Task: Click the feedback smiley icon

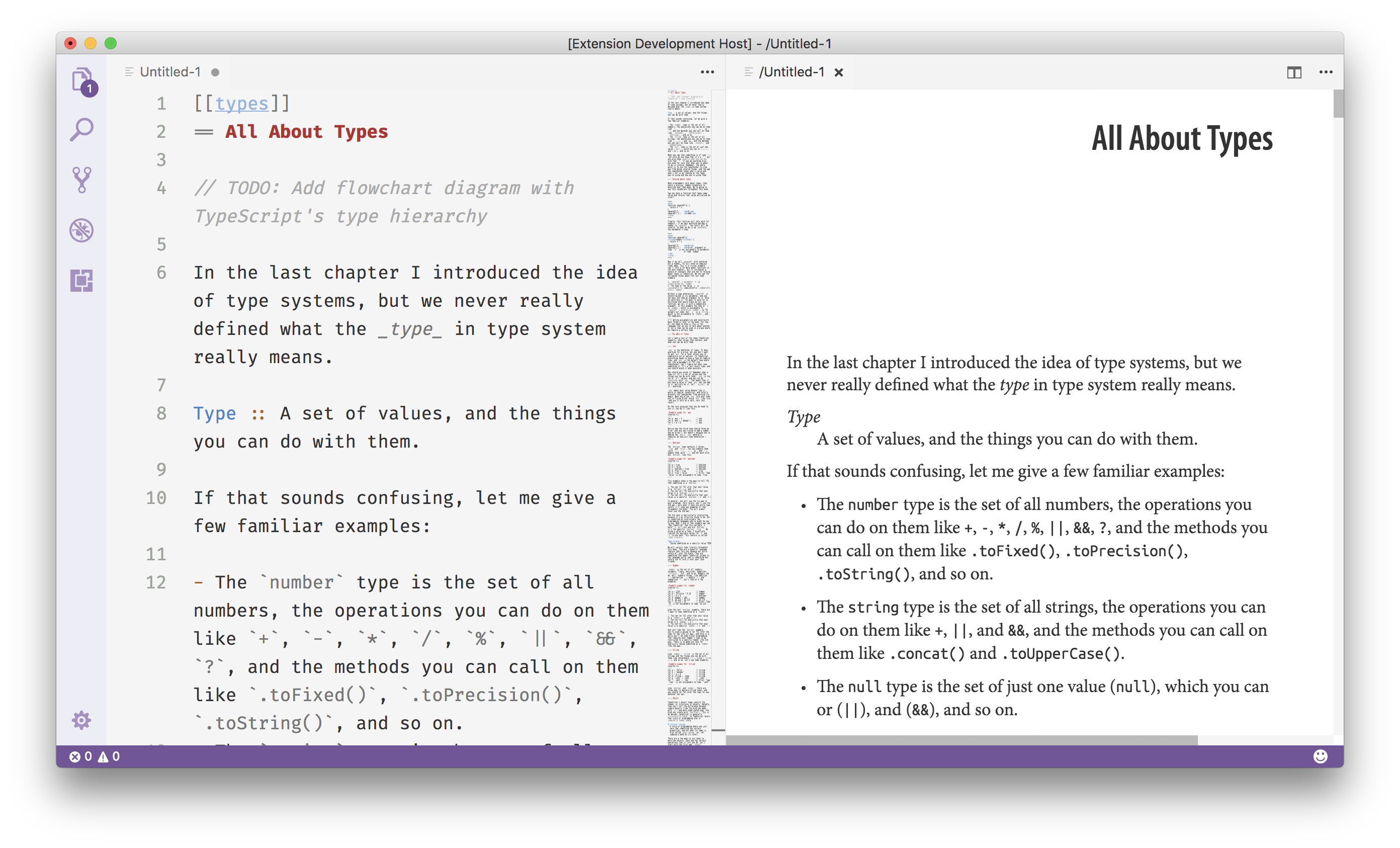Action: pyautogui.click(x=1320, y=756)
